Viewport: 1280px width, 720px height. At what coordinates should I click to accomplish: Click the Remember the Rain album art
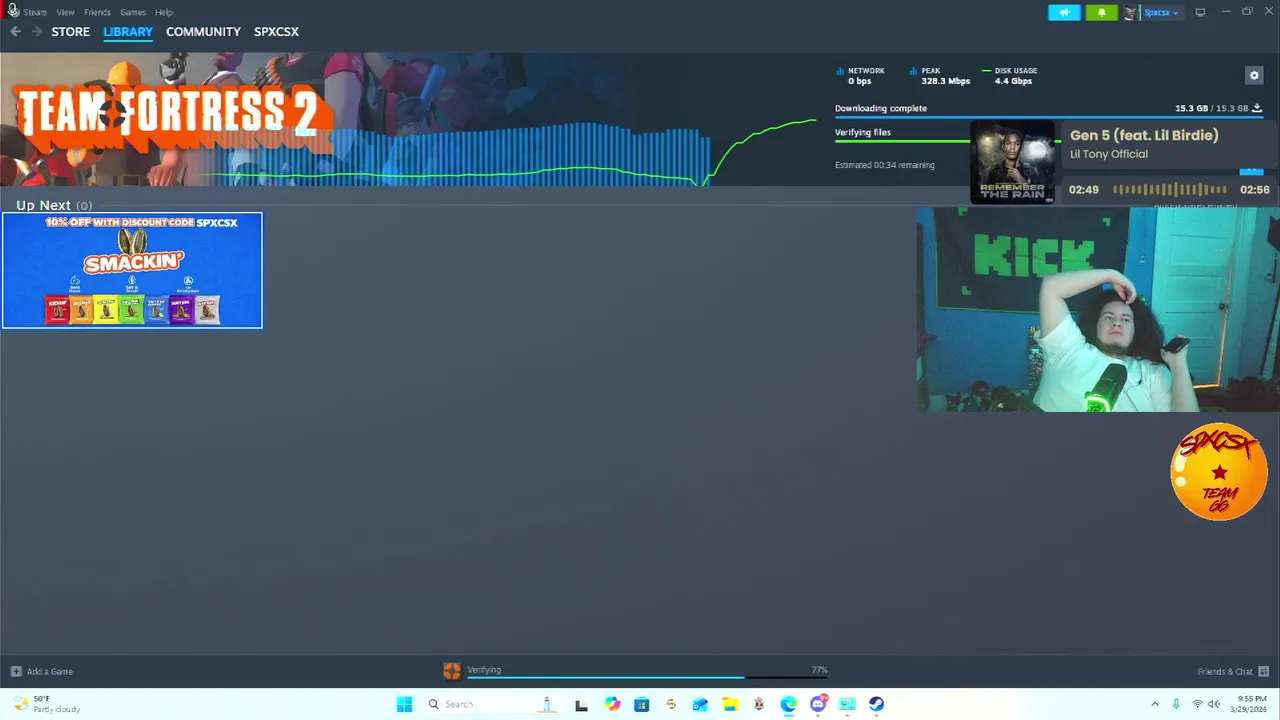pyautogui.click(x=1013, y=162)
